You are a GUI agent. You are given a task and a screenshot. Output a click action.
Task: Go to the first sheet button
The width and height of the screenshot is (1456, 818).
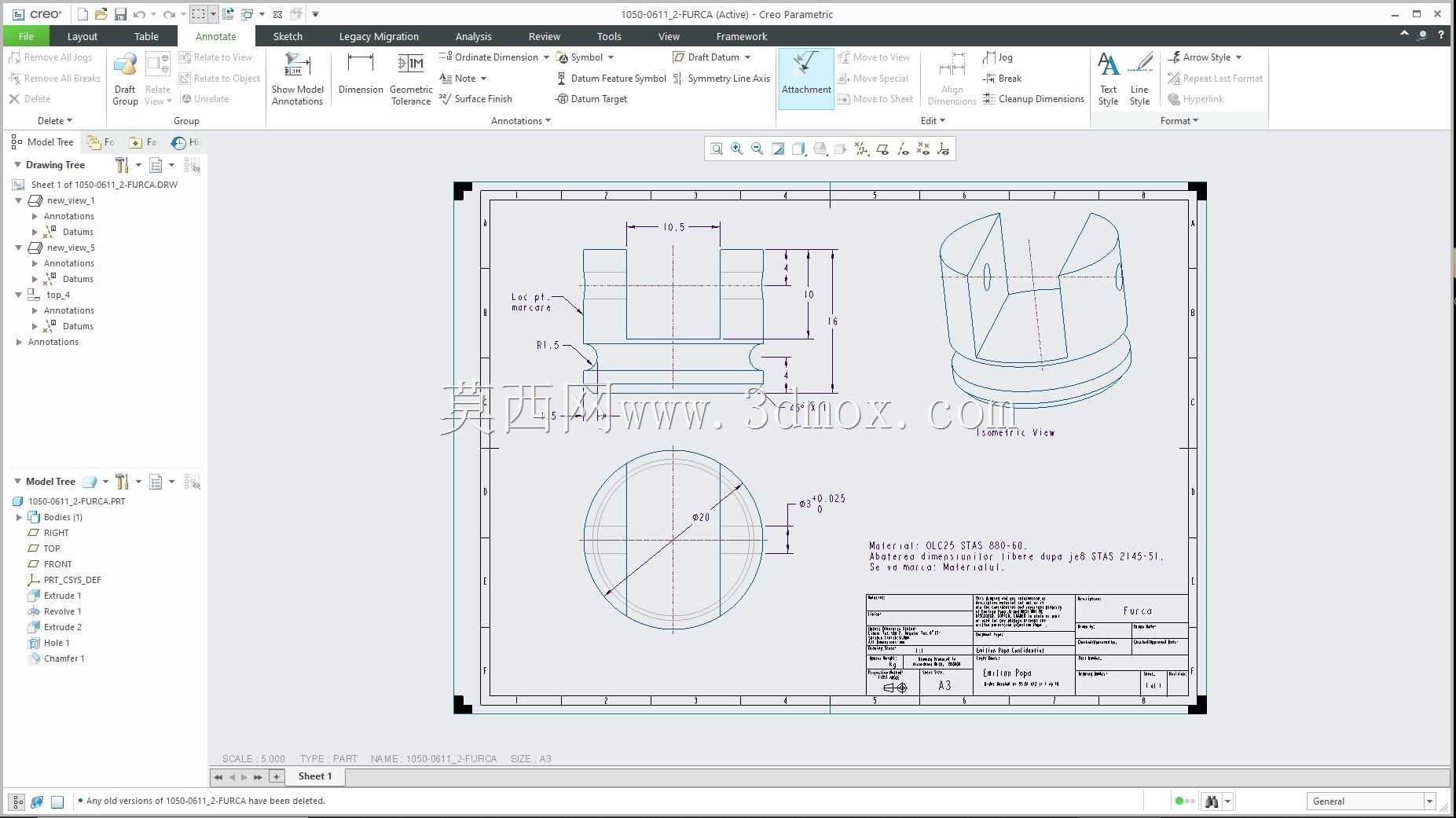pyautogui.click(x=218, y=776)
